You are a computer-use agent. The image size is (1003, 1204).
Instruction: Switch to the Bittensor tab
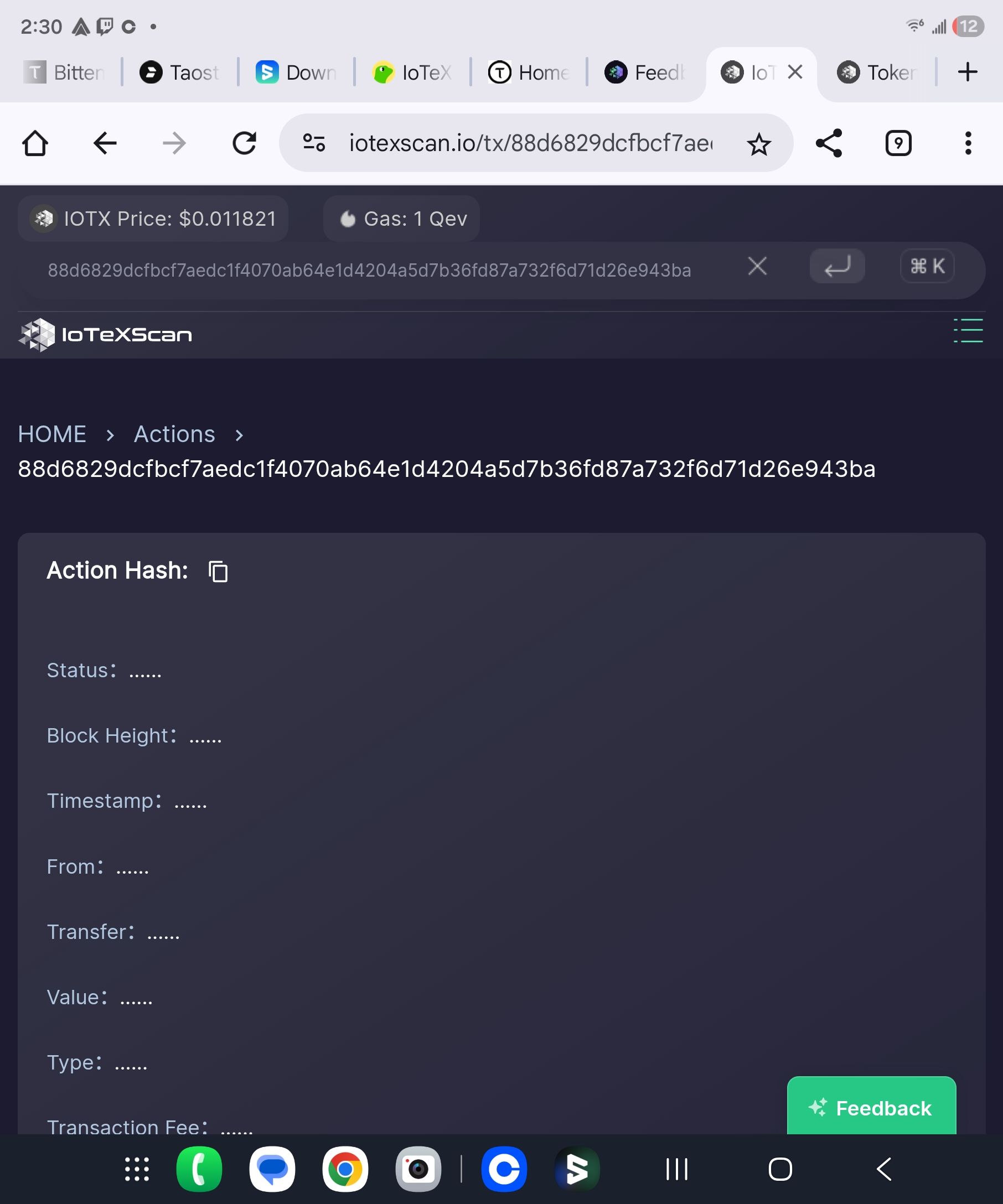(x=64, y=72)
